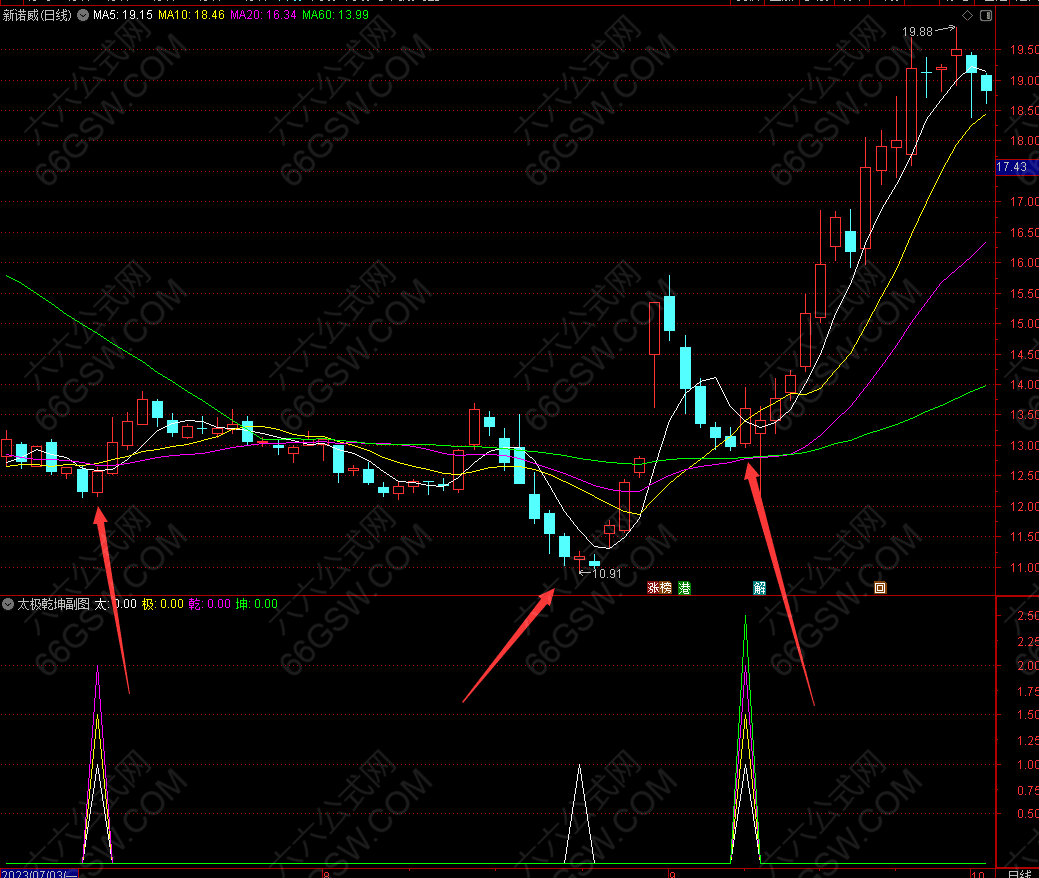Click the 坤: 0.00 value label

[x=256, y=604]
